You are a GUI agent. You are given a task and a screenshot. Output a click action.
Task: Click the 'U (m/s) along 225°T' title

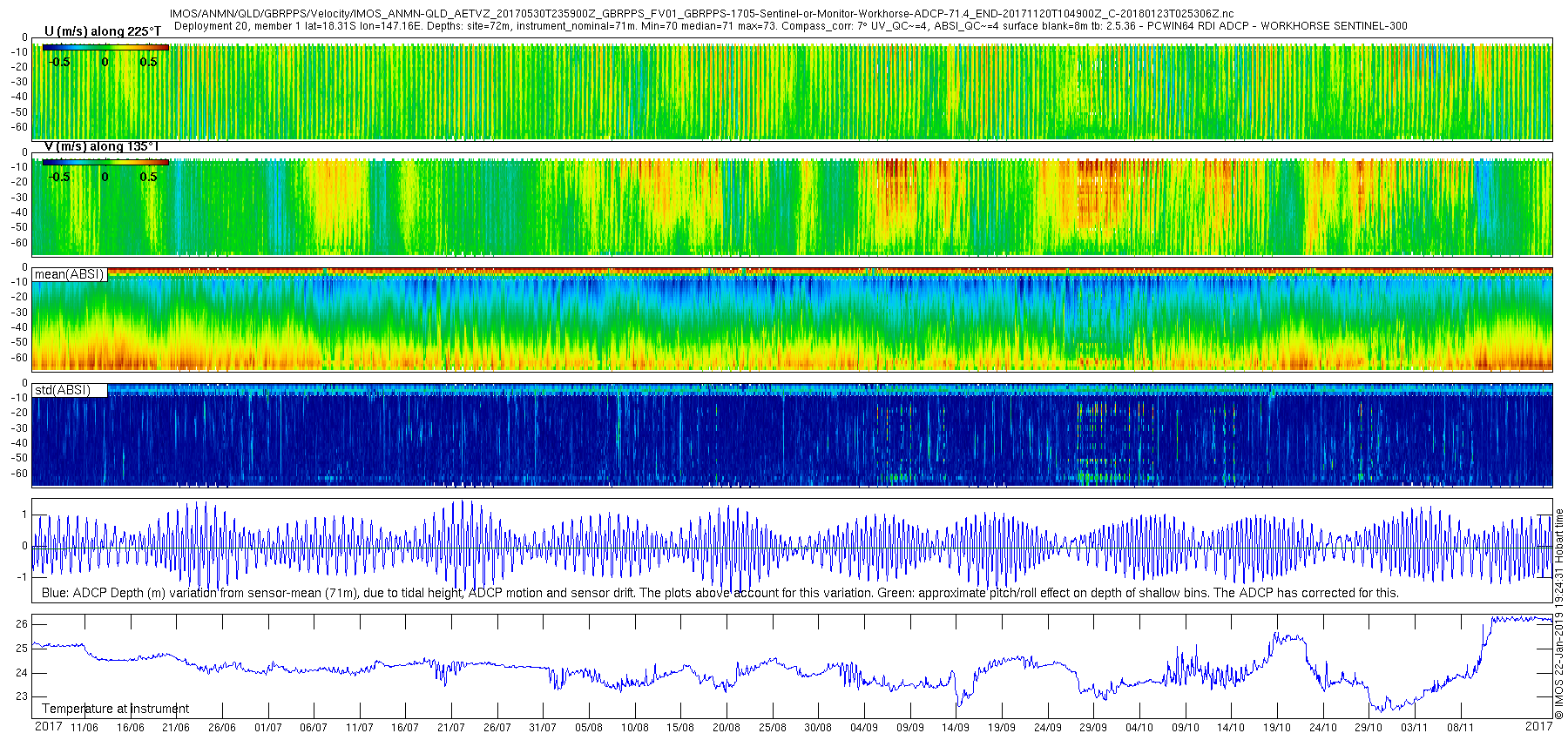pos(103,31)
